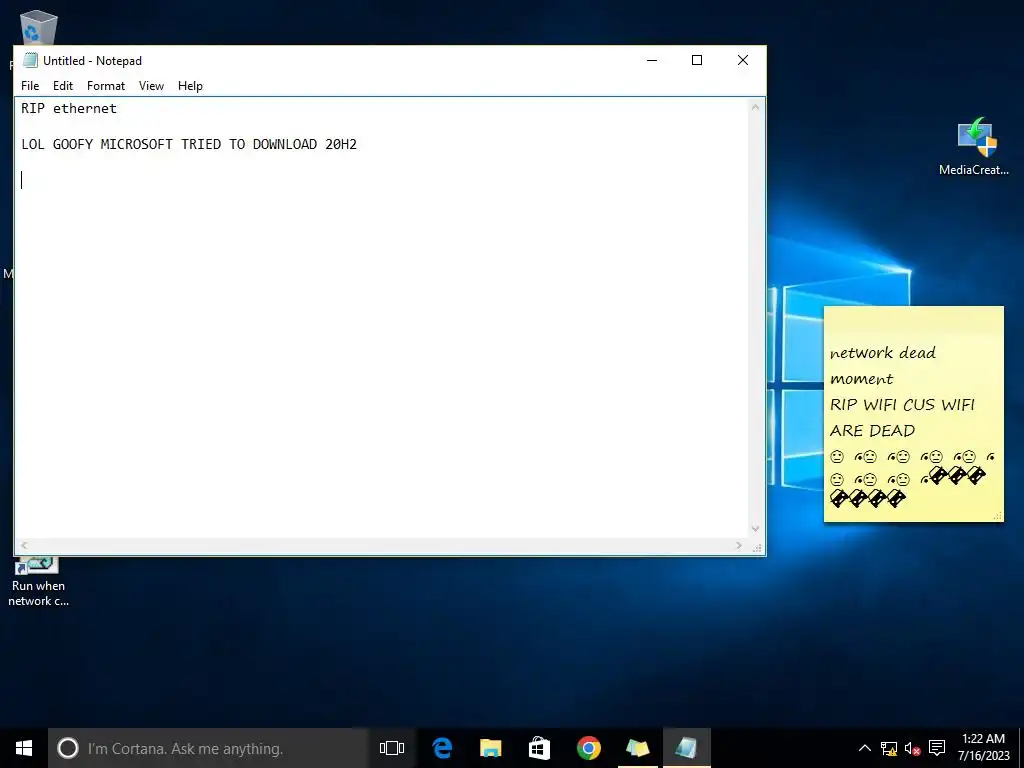Click 'RIP WIFI CUS WIFI' on sticky note
The width and height of the screenshot is (1024, 768).
[x=902, y=405]
